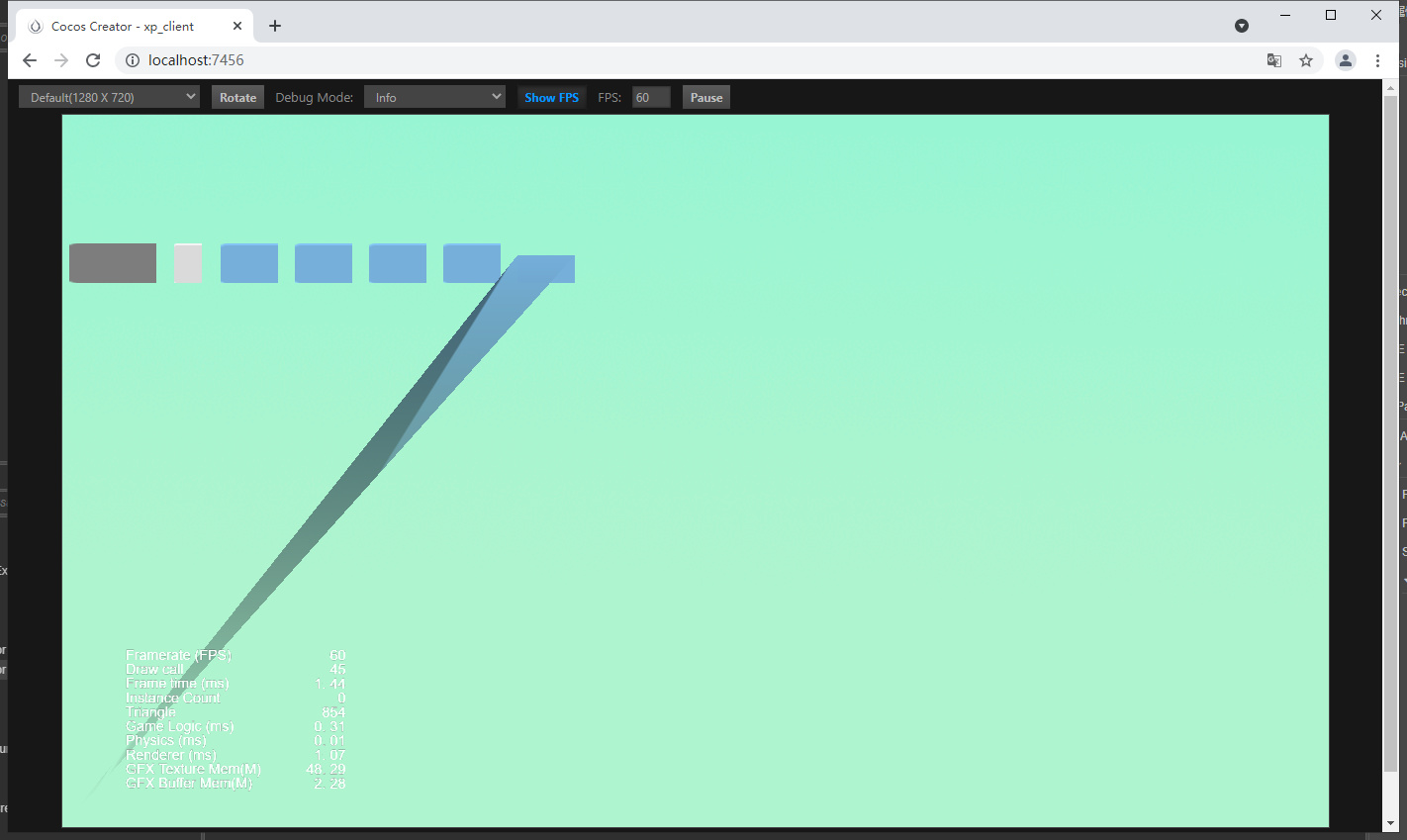Reload the localhost page
Viewport: 1407px width, 840px height.
point(93,60)
